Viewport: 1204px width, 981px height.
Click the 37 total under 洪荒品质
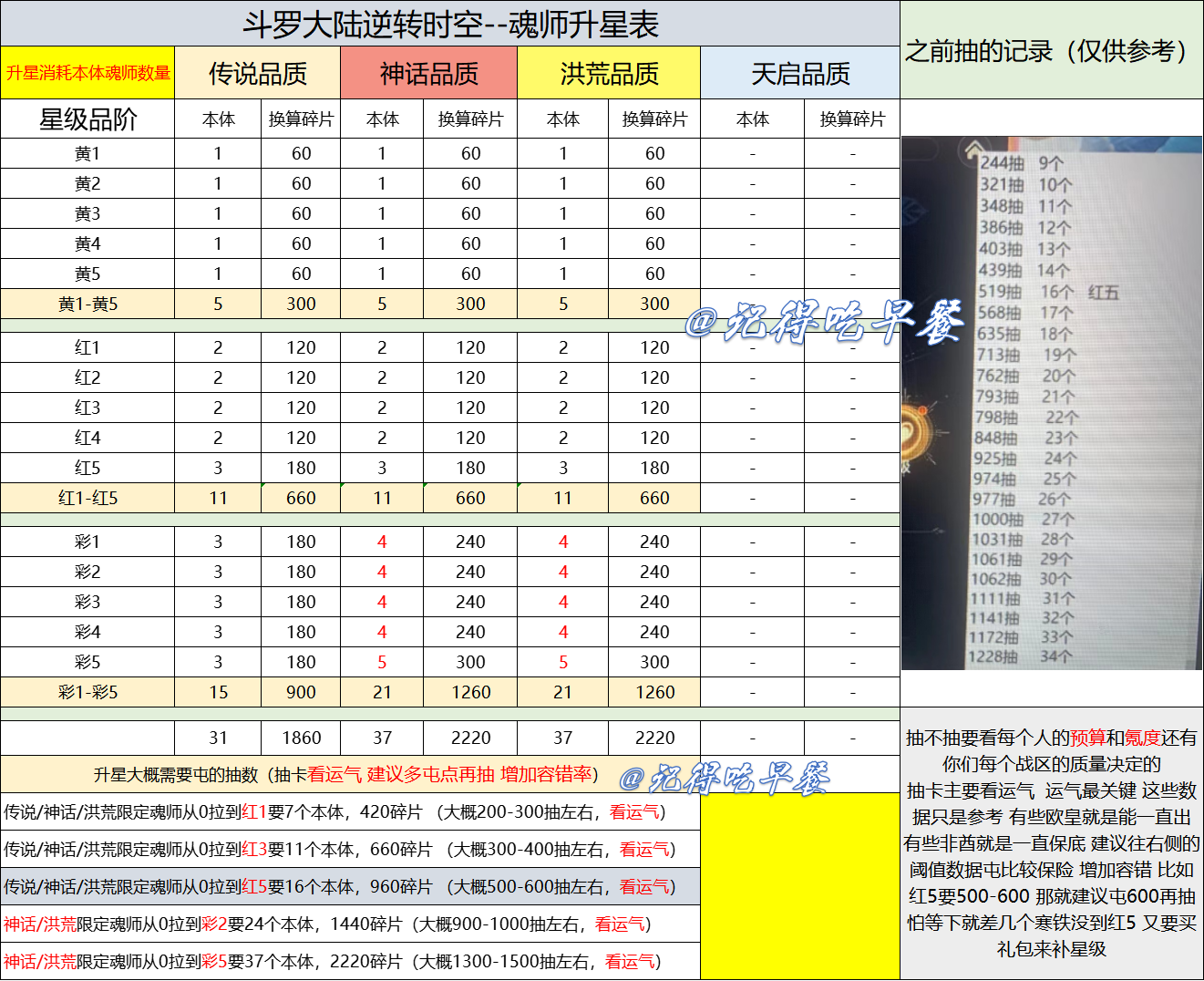click(563, 738)
